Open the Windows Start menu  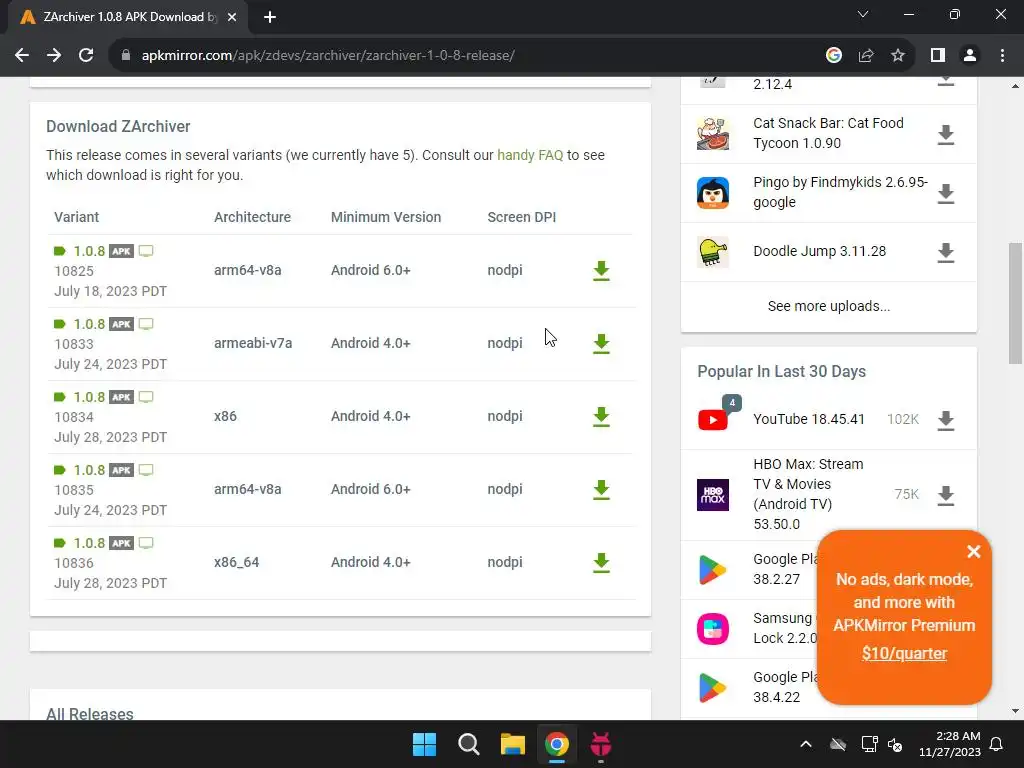[424, 744]
